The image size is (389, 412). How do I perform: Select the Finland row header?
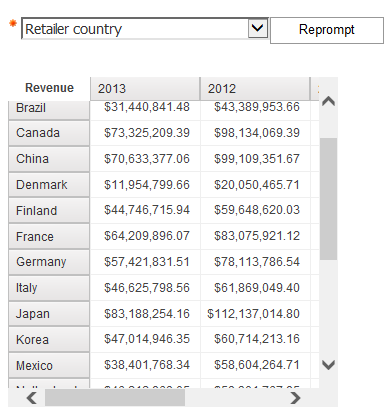click(49, 211)
